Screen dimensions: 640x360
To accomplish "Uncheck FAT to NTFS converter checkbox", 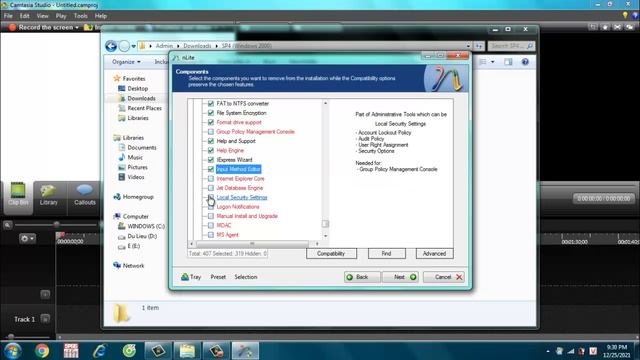I will click(211, 104).
